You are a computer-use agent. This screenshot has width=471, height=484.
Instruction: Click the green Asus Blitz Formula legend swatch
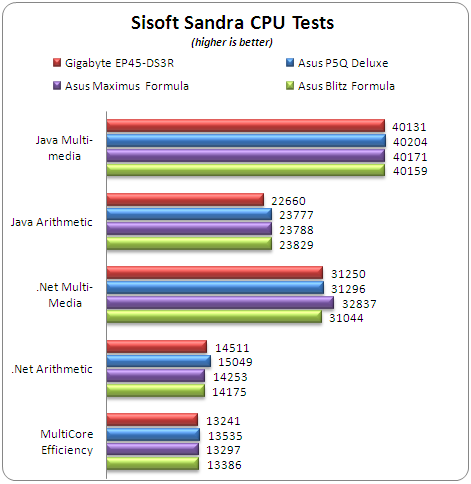click(290, 86)
